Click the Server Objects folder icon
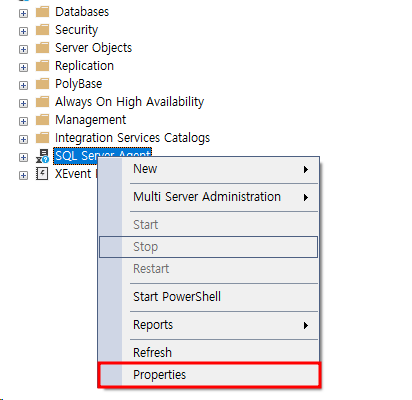Image resolution: width=412 pixels, height=400 pixels. click(42, 48)
